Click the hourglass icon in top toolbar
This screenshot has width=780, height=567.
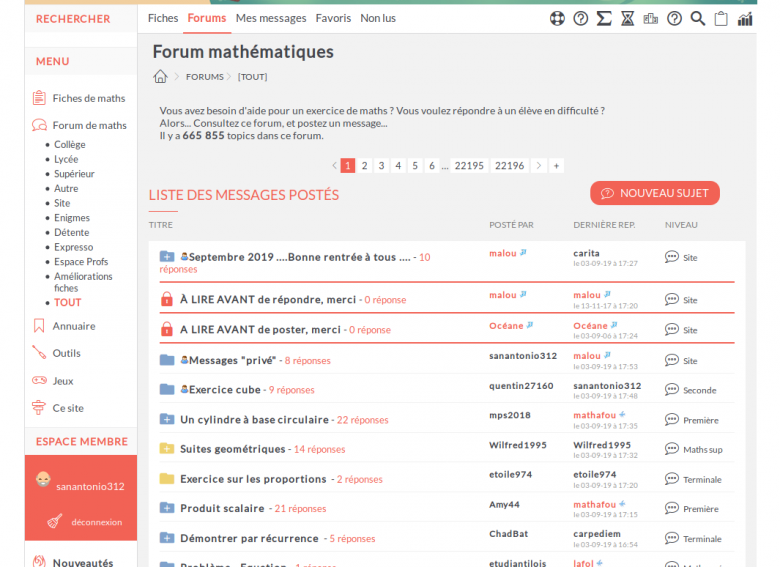coord(627,18)
